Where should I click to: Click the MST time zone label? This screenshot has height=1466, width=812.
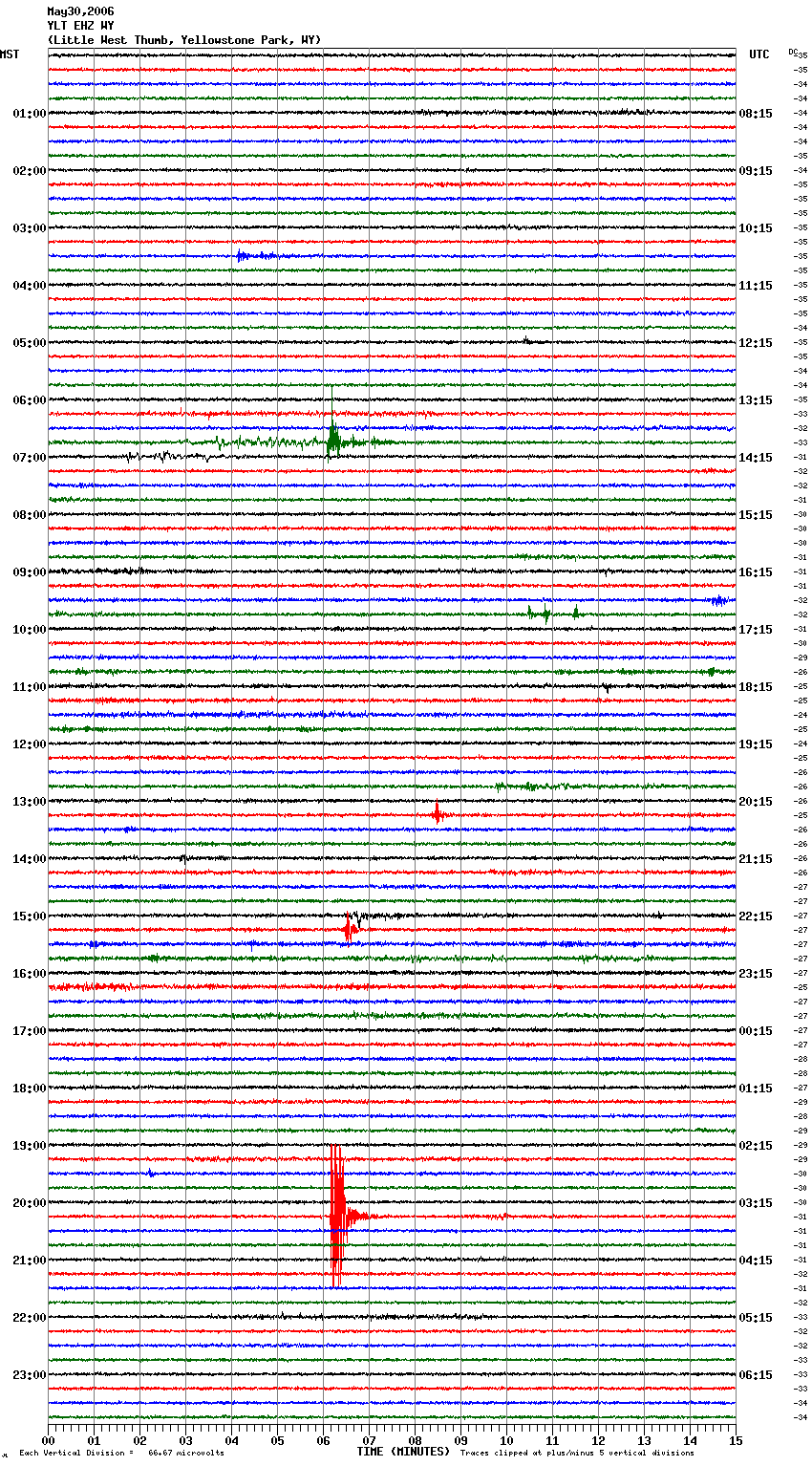click(10, 54)
